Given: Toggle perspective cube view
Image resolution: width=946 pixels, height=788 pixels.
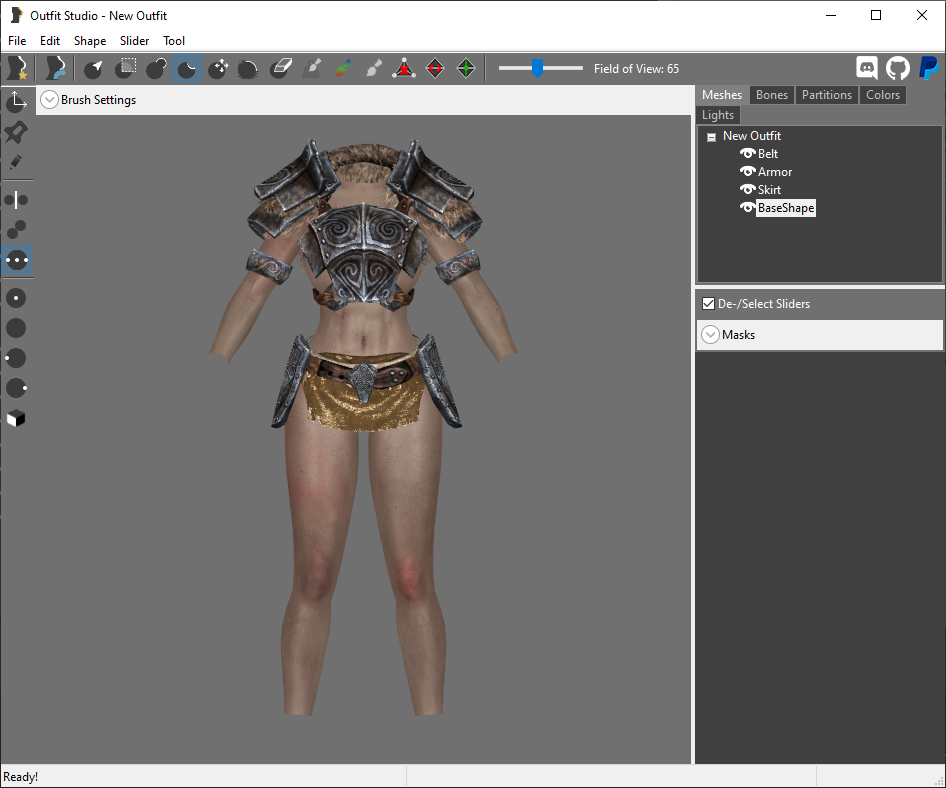Looking at the screenshot, I should click(16, 418).
